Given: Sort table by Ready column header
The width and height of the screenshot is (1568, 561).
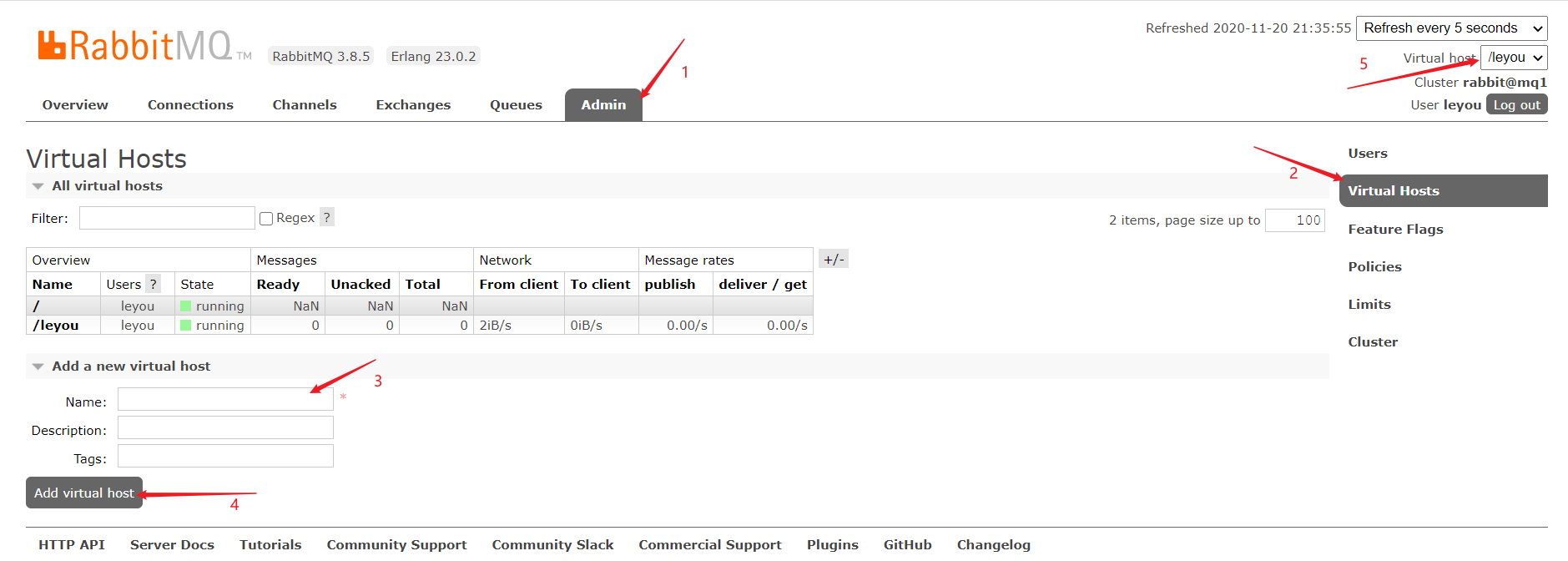Looking at the screenshot, I should pyautogui.click(x=278, y=284).
